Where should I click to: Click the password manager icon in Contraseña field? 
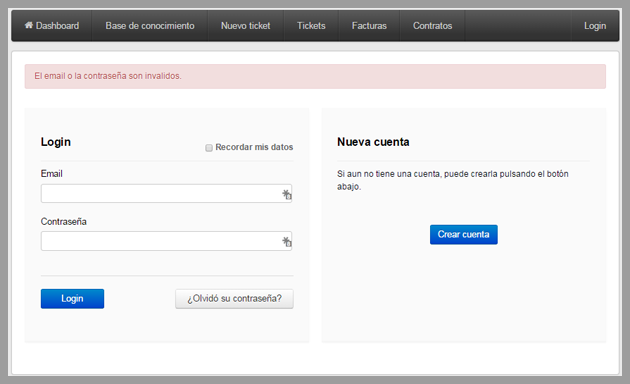[x=286, y=241]
